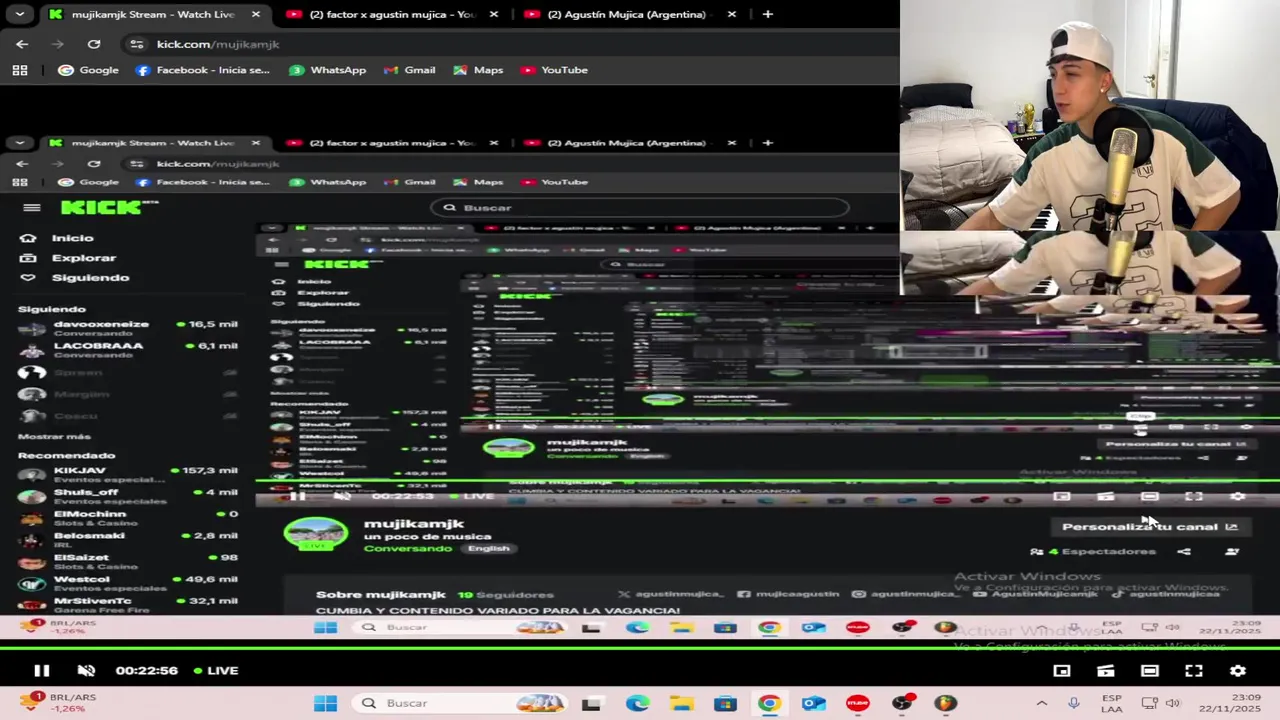The image size is (1280, 720).
Task: Open the apps grid in topmost bookmarks bar
Action: point(20,70)
